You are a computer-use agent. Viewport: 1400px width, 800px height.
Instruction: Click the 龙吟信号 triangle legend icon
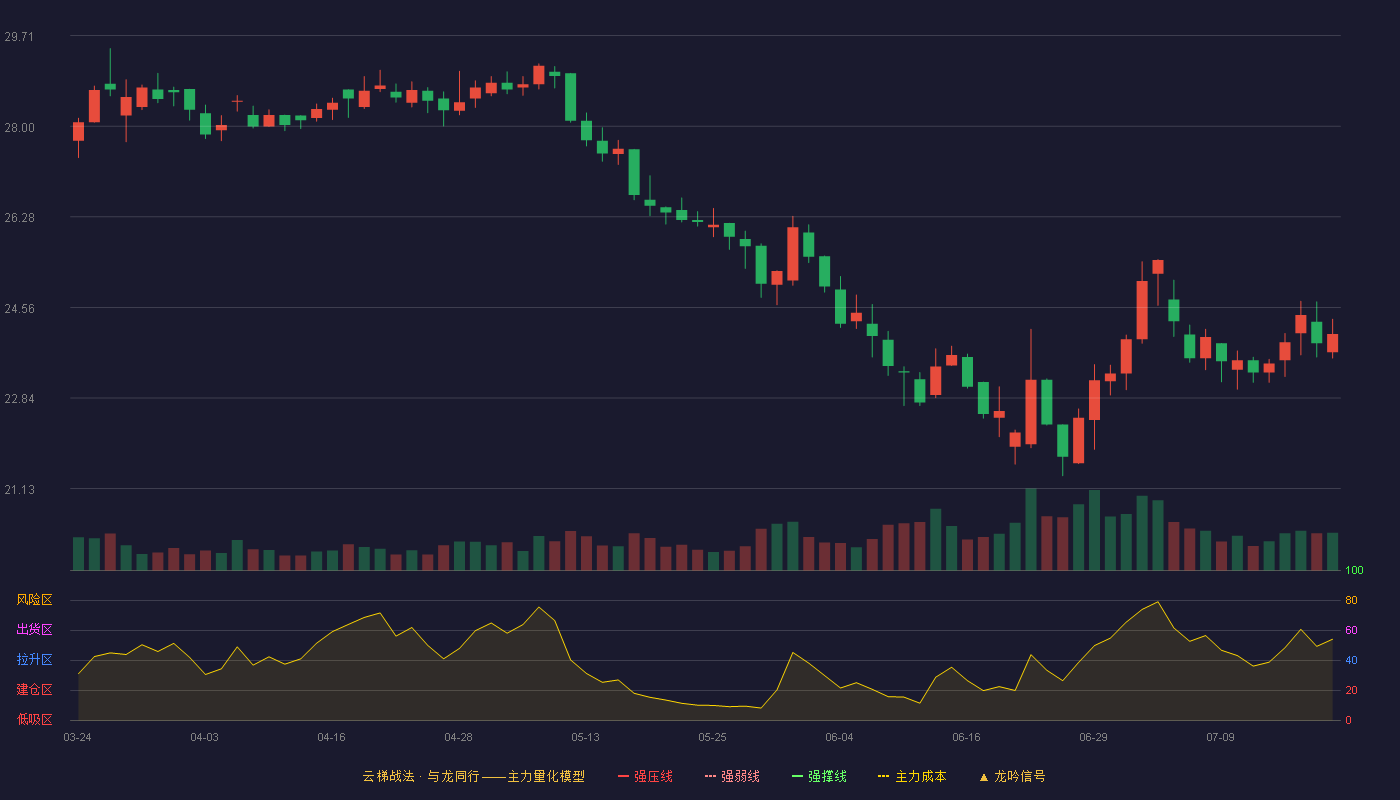click(984, 777)
